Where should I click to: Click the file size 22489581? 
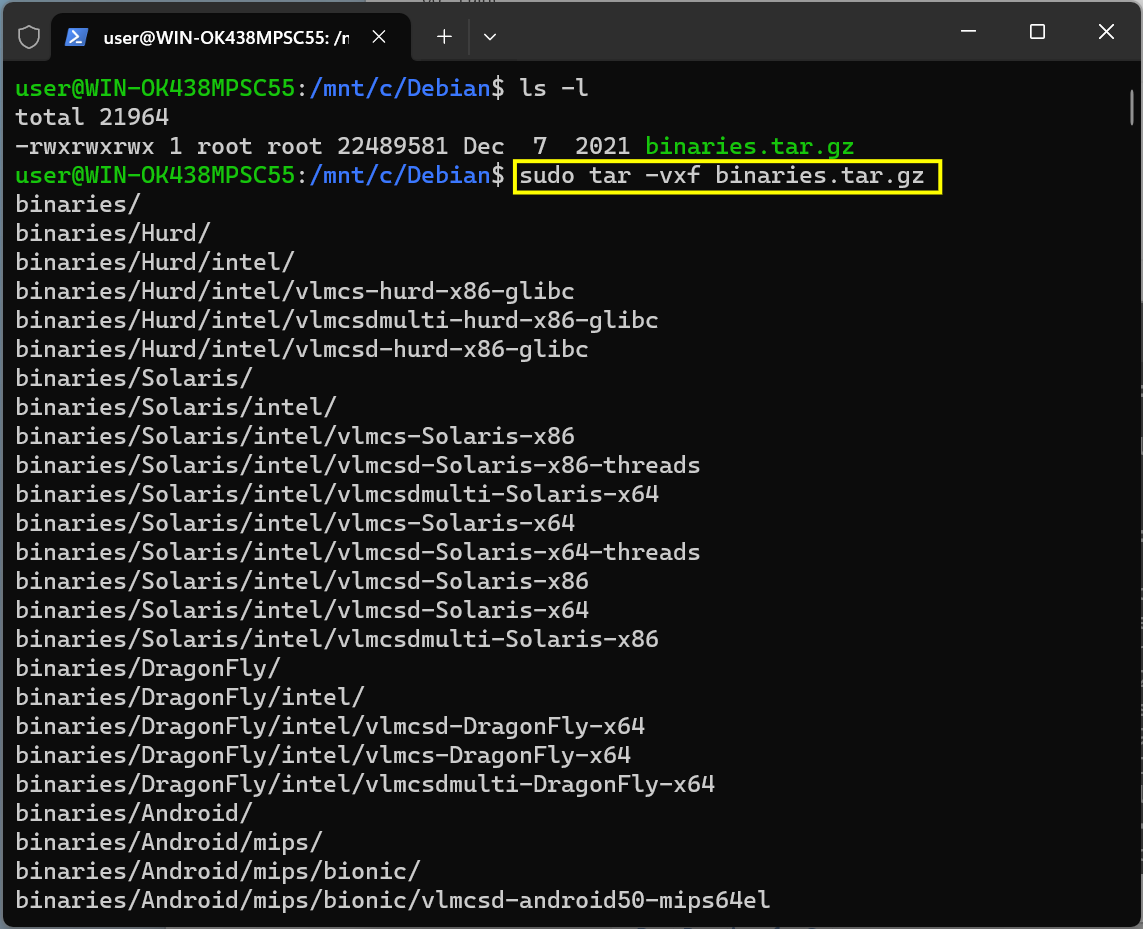point(392,147)
